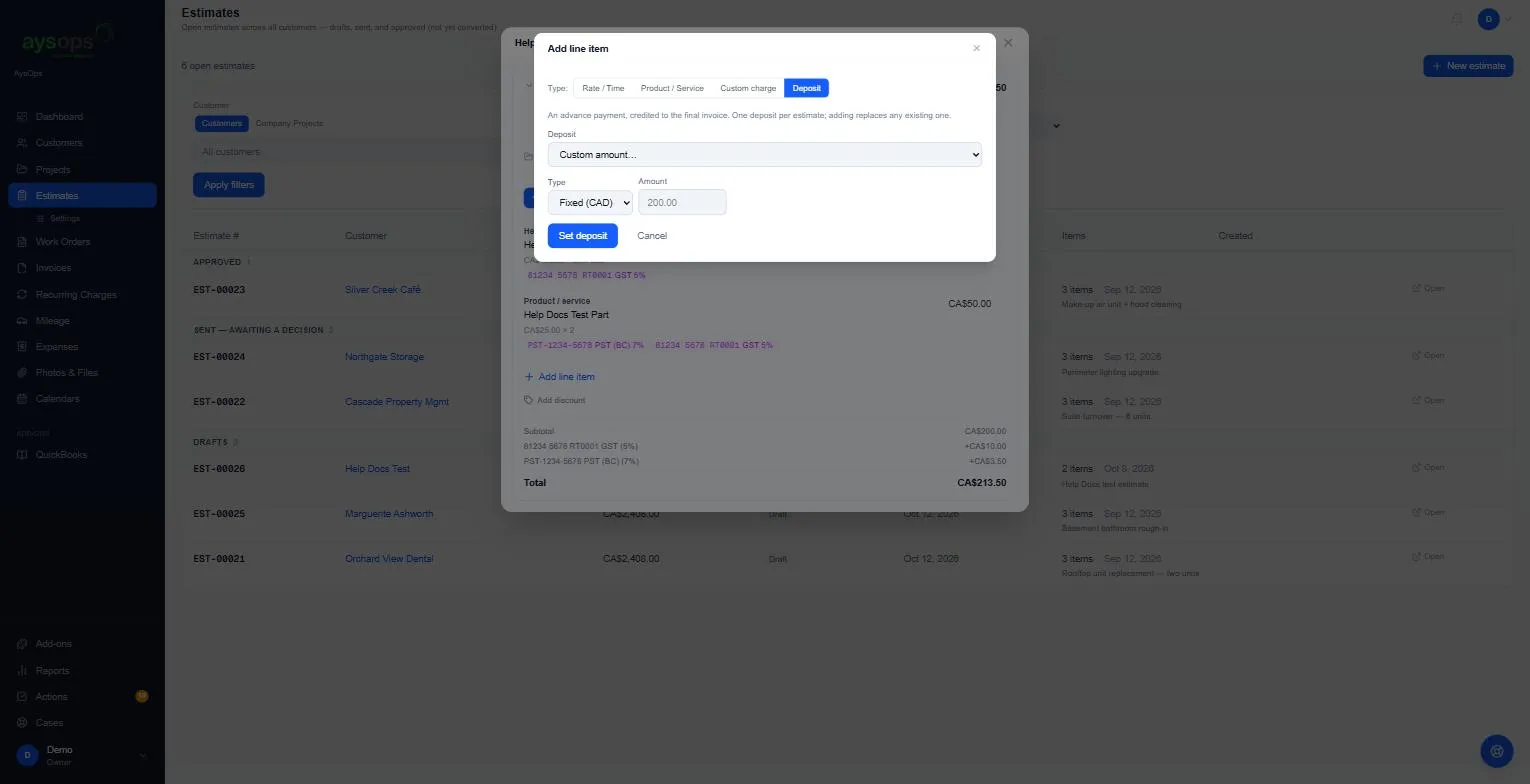Open QuickBooks sidebar icon
Screen dimensions: 1530x784
tap(22, 455)
